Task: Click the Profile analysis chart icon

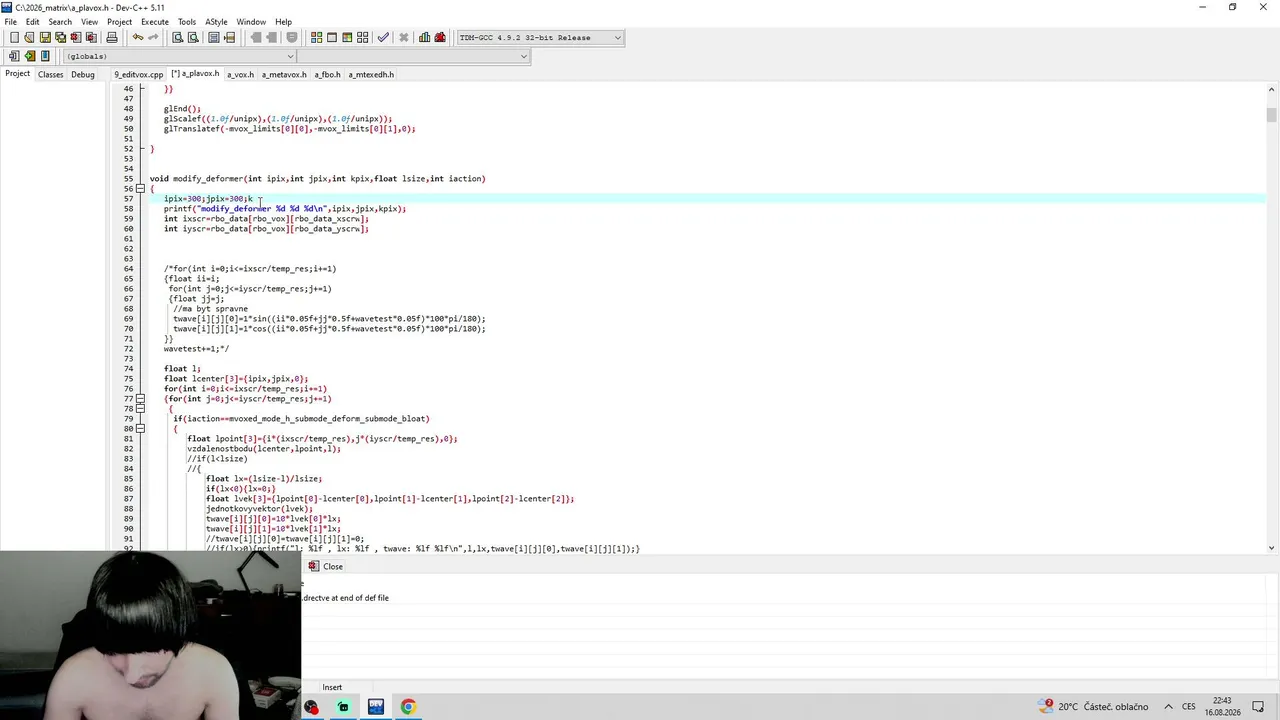Action: click(x=425, y=38)
